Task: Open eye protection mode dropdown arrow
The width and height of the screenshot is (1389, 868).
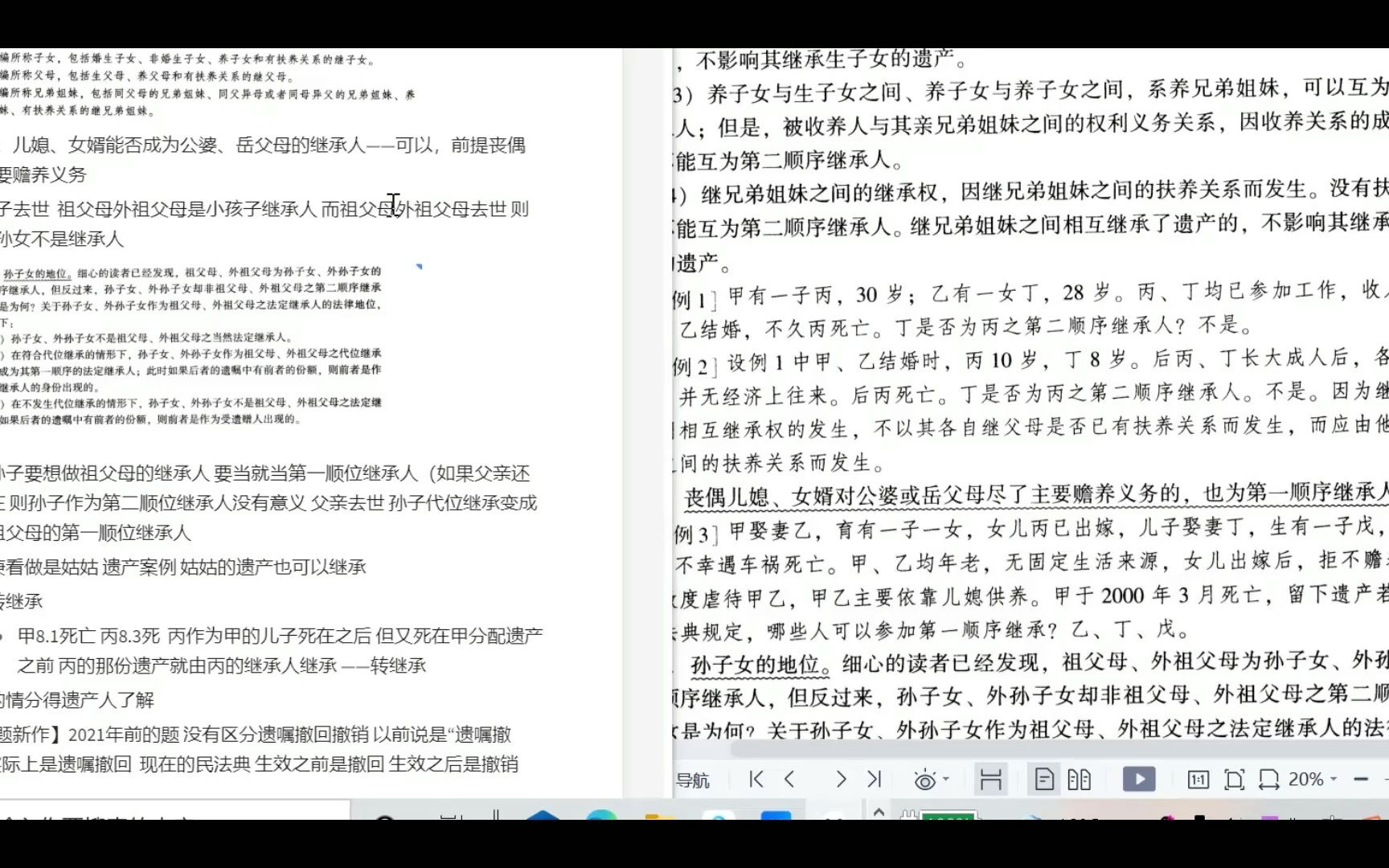Action: tap(946, 780)
